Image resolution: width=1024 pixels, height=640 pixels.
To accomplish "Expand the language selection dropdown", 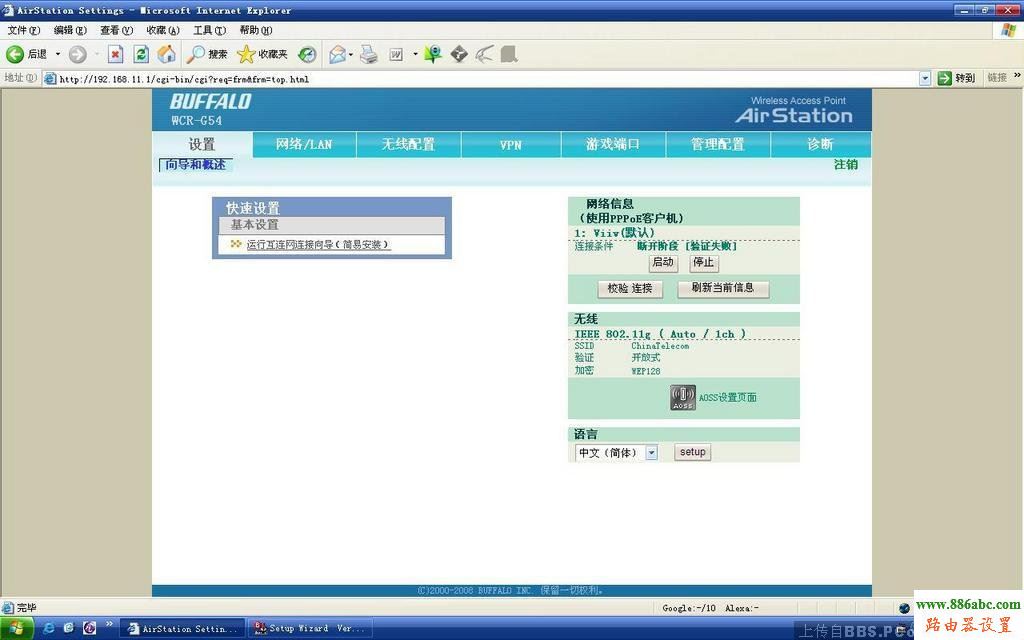I will click(x=651, y=453).
